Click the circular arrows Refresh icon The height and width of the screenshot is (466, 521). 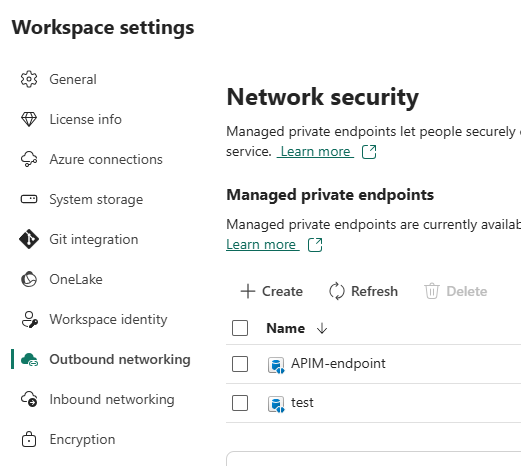[x=337, y=291]
